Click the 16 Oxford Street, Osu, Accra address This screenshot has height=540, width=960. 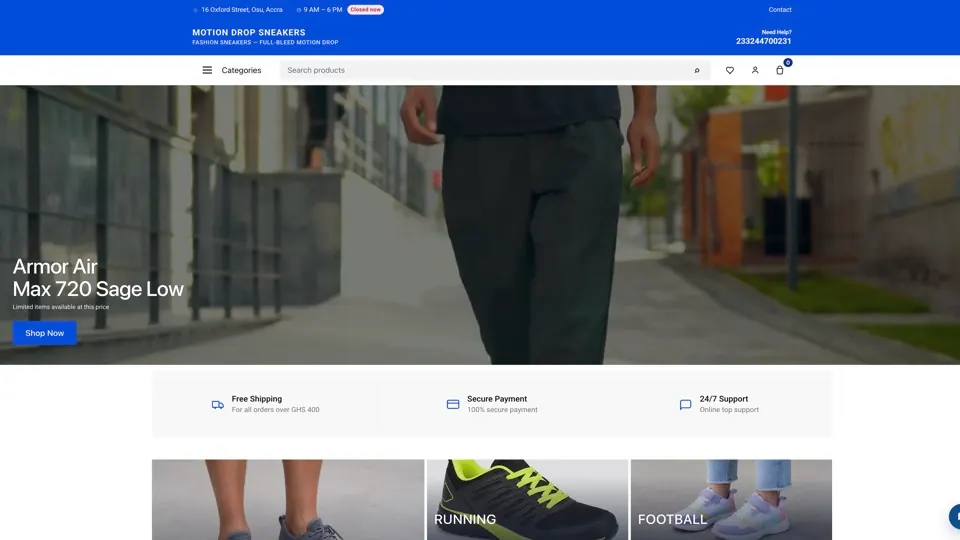pos(242,10)
